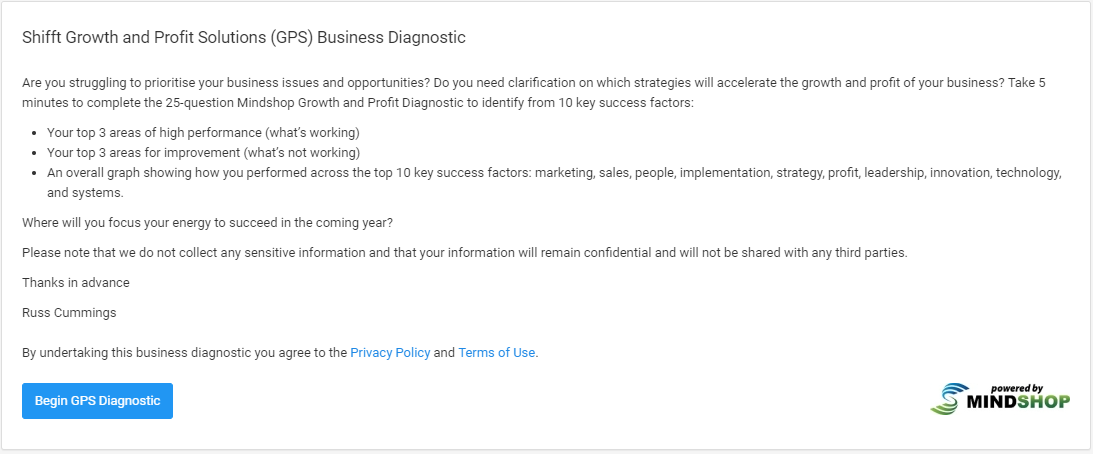Select the Shifft GPS Business Diagnostic heading
The width and height of the screenshot is (1093, 454).
(x=244, y=38)
